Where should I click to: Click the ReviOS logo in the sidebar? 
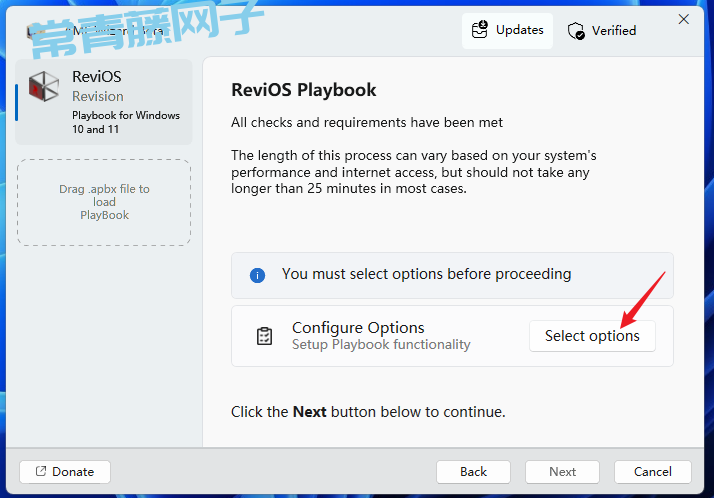click(44, 87)
